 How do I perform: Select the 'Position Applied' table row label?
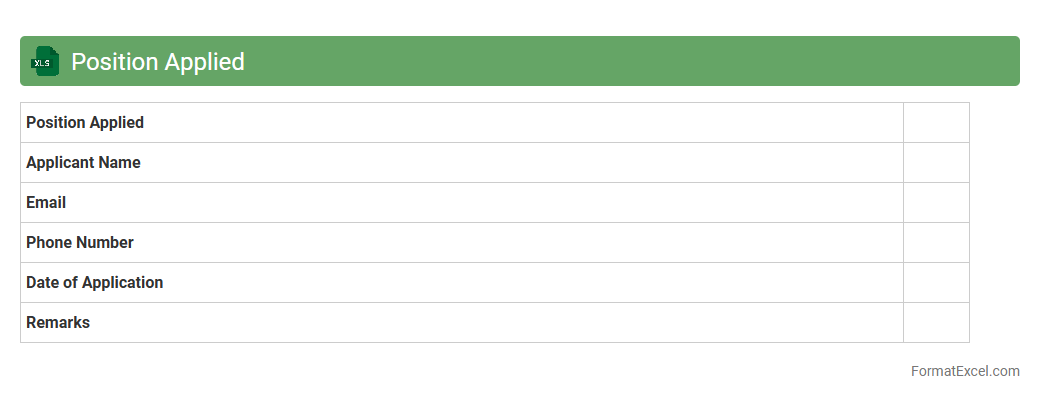tap(85, 123)
